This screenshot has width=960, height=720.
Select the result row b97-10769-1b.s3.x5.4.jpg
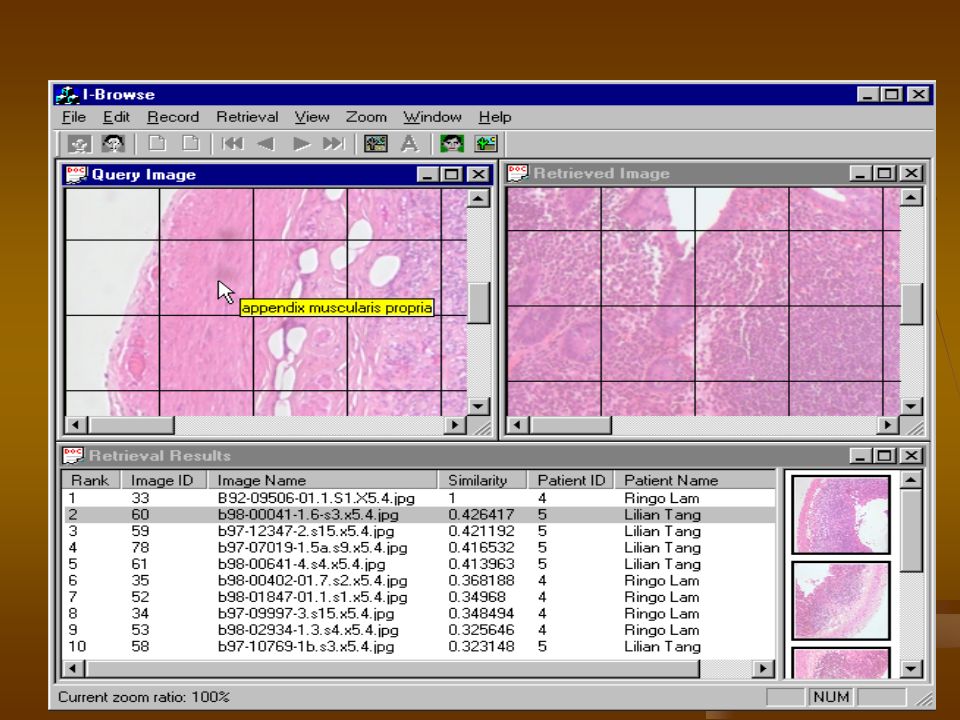click(419, 647)
